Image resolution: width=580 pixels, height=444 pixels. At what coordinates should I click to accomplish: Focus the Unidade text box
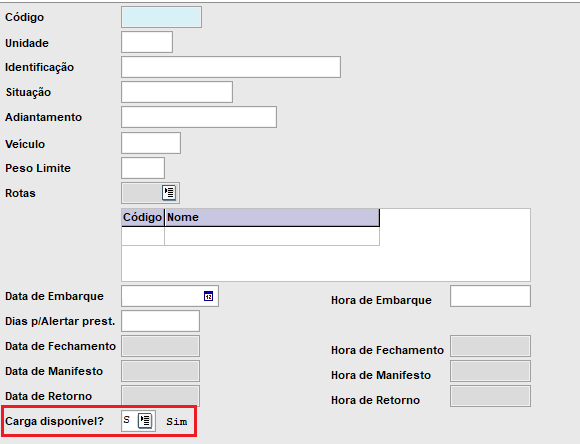pyautogui.click(x=147, y=42)
